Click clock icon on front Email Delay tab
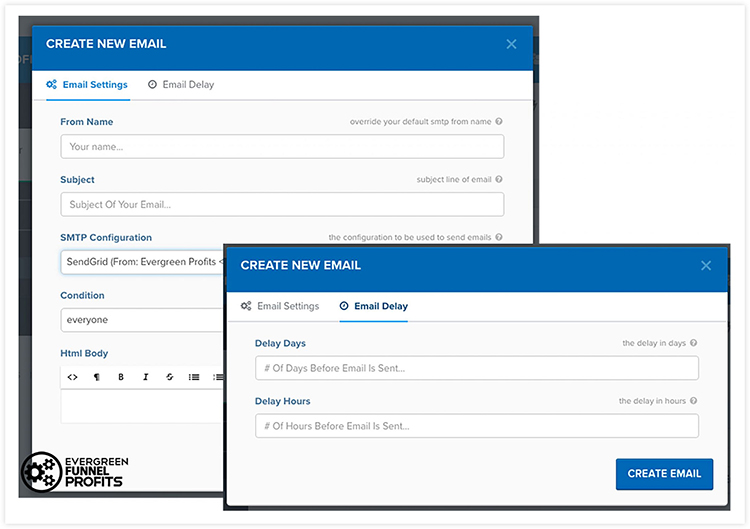 click(344, 306)
